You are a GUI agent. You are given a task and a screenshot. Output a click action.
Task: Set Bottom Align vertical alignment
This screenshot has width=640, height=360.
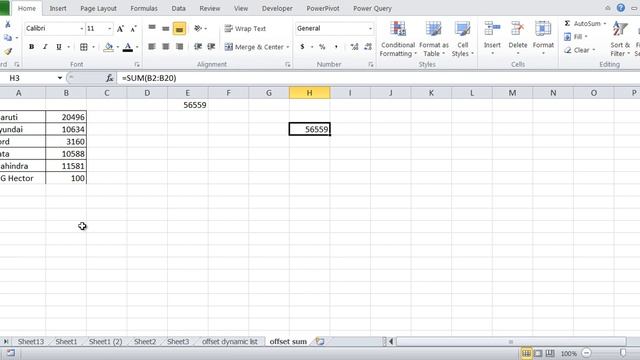pos(179,28)
